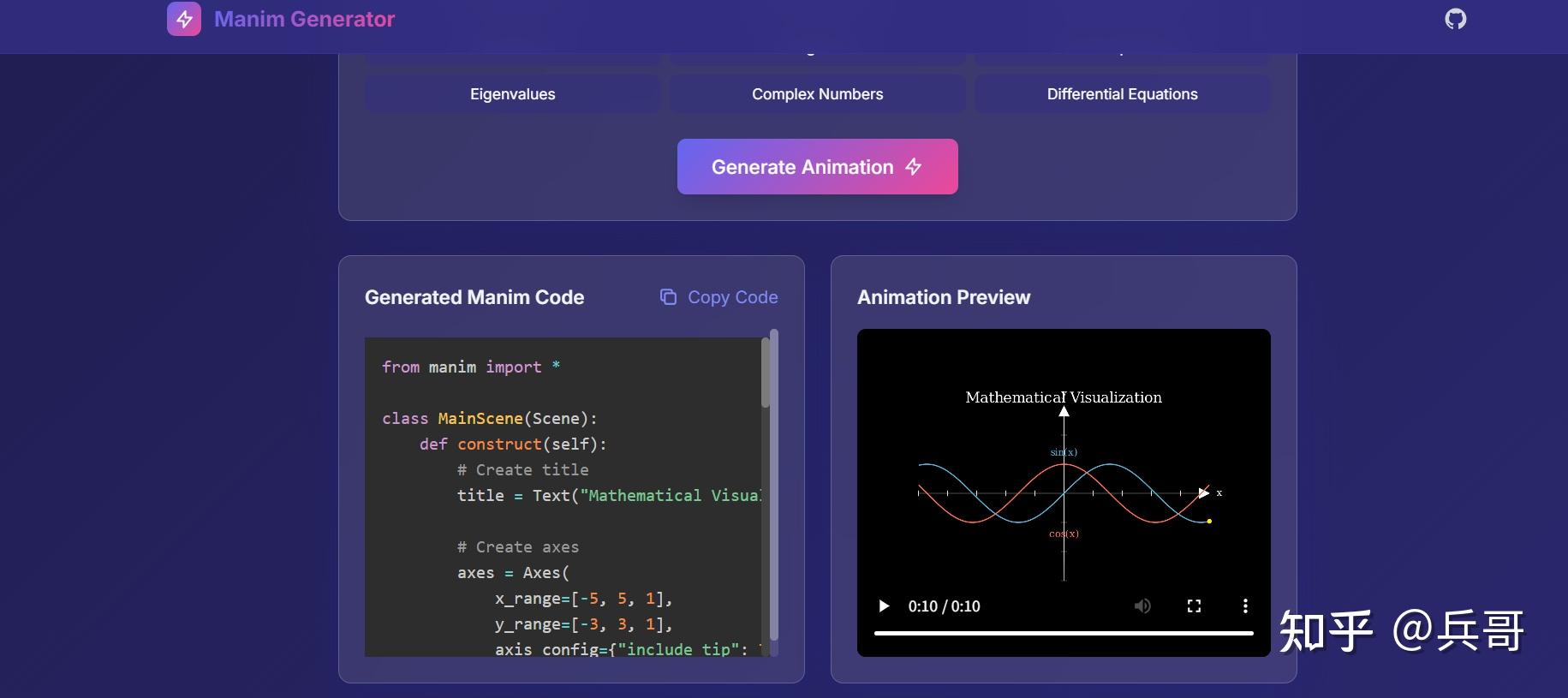Select the Eigenvalues example topic
Screen dimensions: 1568x698
[x=513, y=94]
